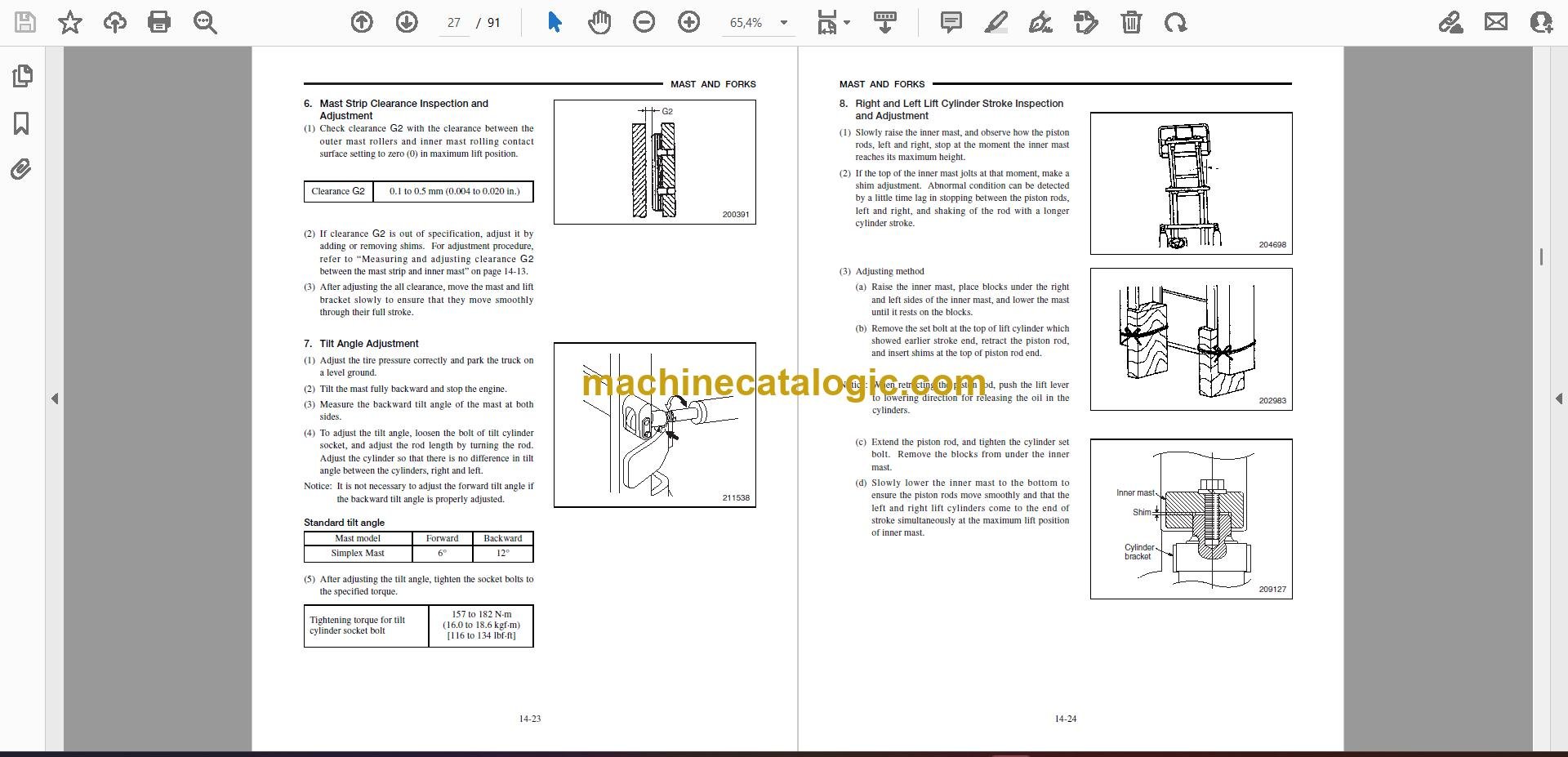Open the share with others icon
The height and width of the screenshot is (757, 1568).
pos(1541,22)
